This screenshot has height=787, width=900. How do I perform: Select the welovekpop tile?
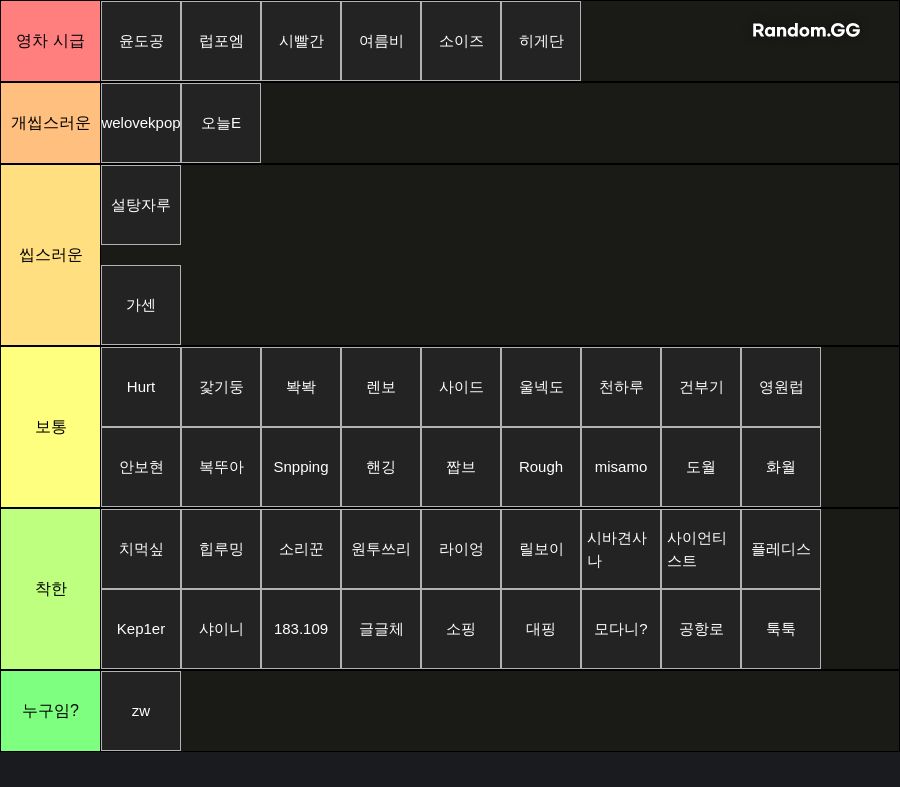click(x=141, y=123)
